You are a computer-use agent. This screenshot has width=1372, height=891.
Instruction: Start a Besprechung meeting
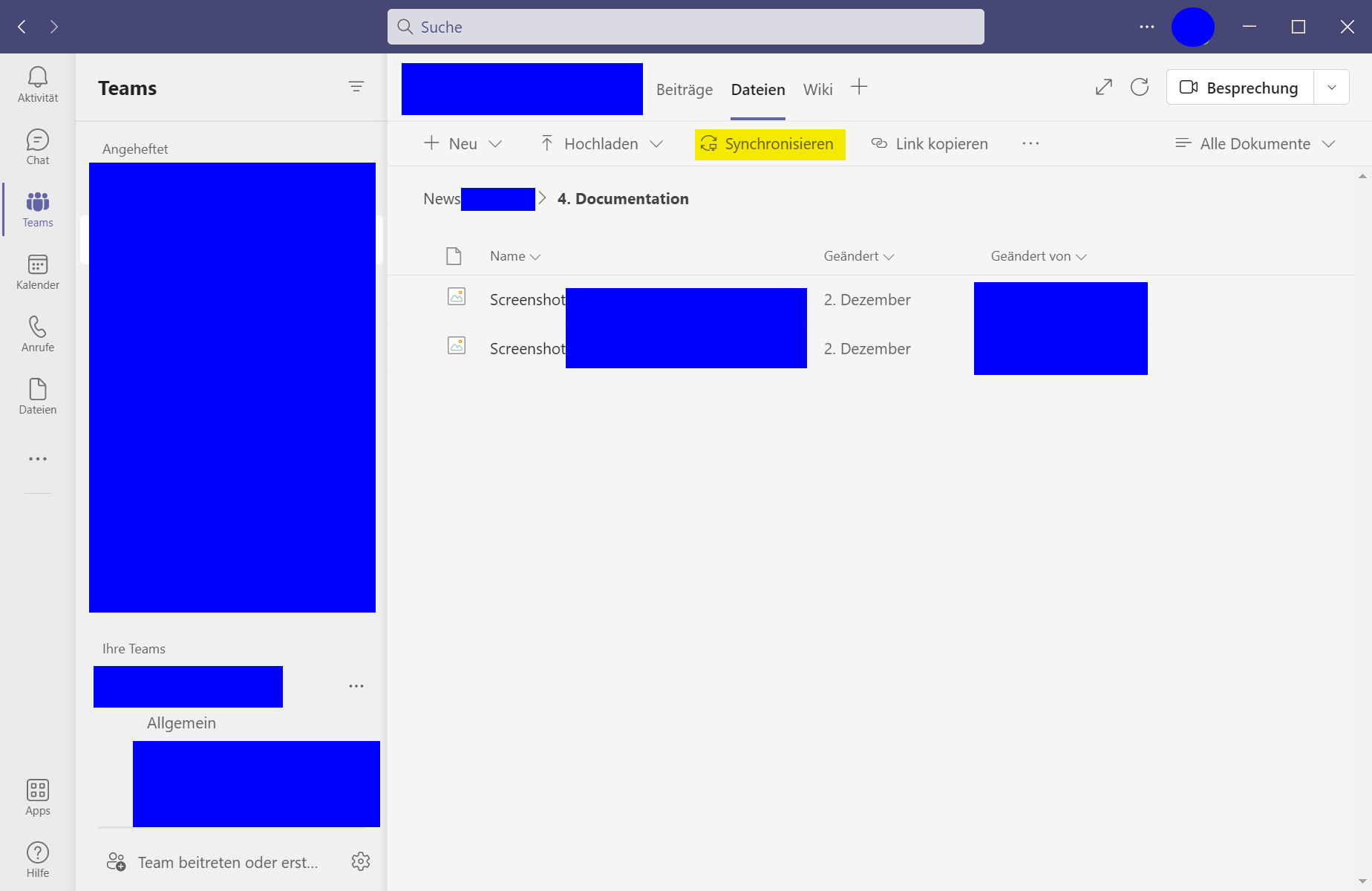pos(1241,87)
